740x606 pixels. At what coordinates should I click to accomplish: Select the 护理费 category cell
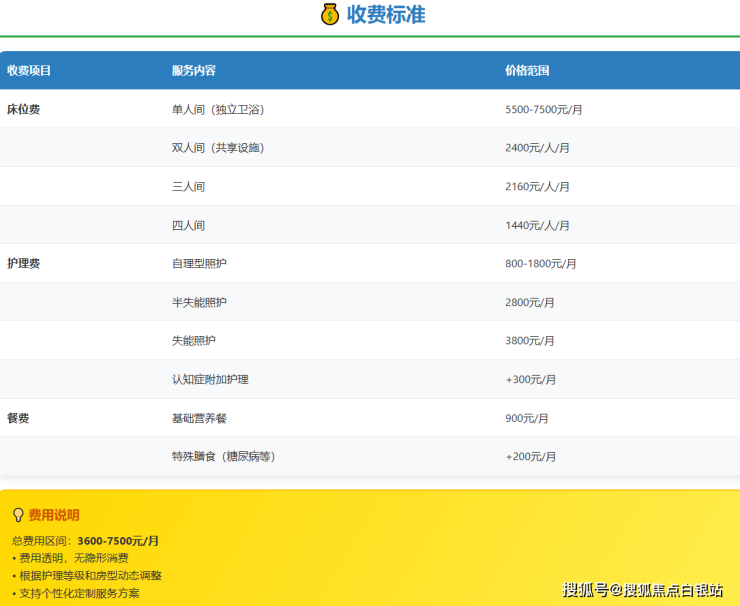click(x=24, y=264)
